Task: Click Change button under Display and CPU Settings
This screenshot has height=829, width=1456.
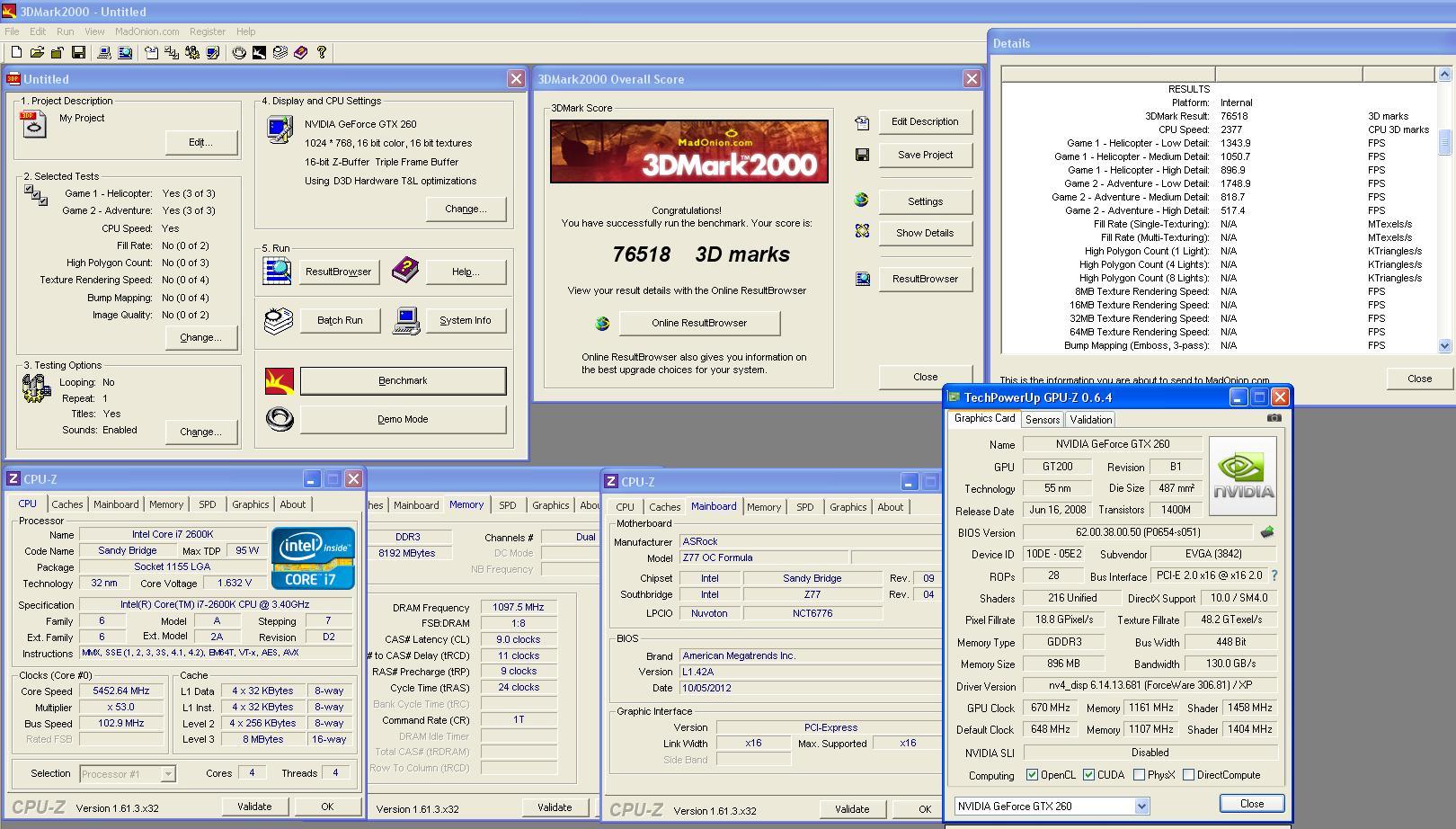Action: [x=466, y=209]
